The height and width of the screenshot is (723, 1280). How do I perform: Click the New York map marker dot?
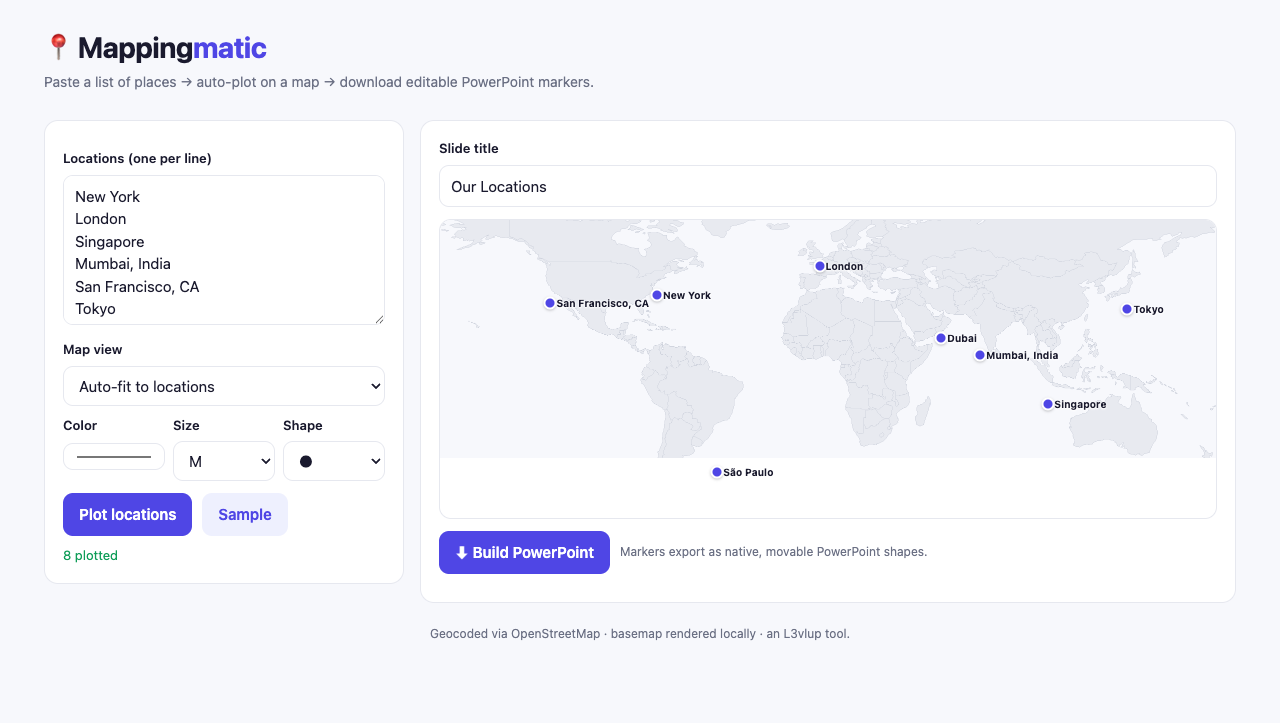click(657, 295)
